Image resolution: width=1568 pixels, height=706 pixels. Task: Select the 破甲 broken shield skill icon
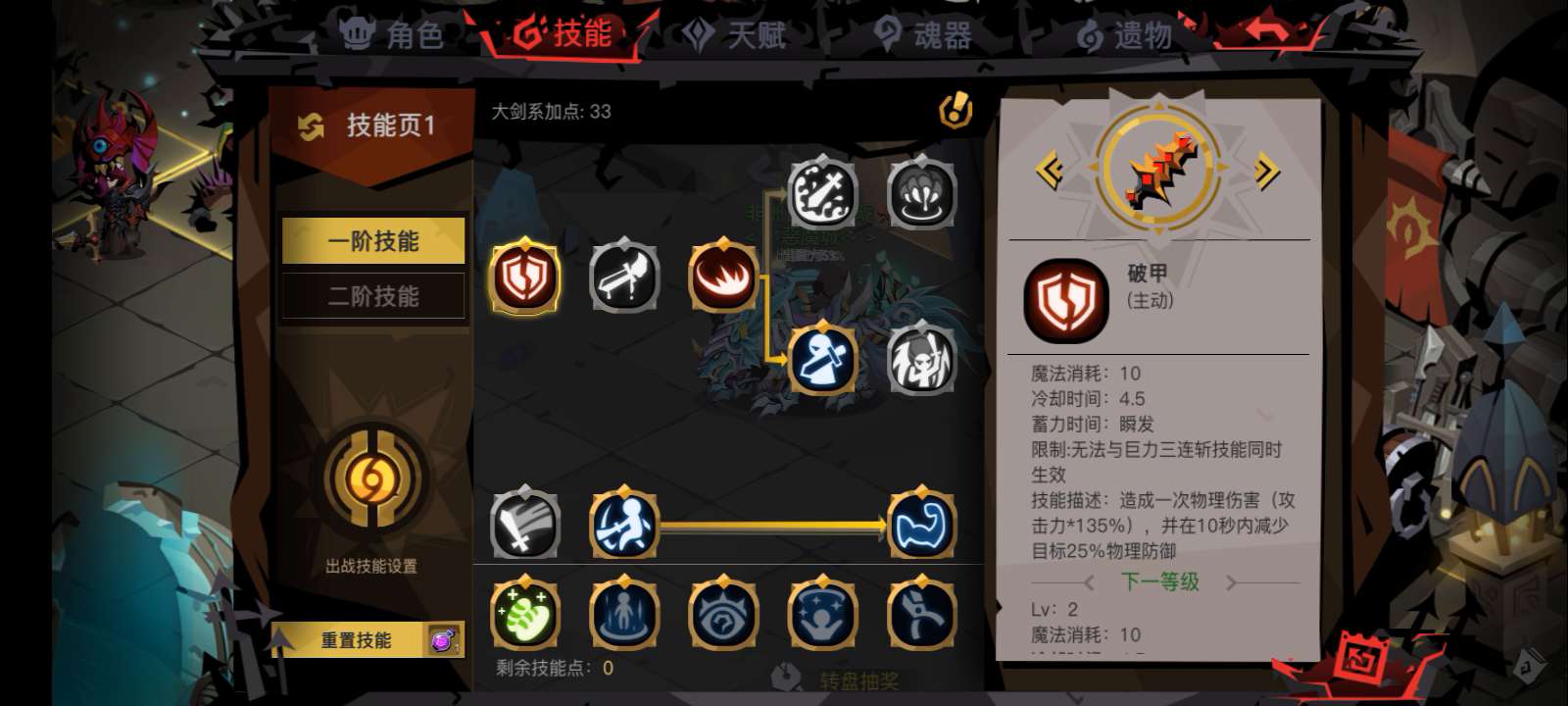[x=525, y=277]
